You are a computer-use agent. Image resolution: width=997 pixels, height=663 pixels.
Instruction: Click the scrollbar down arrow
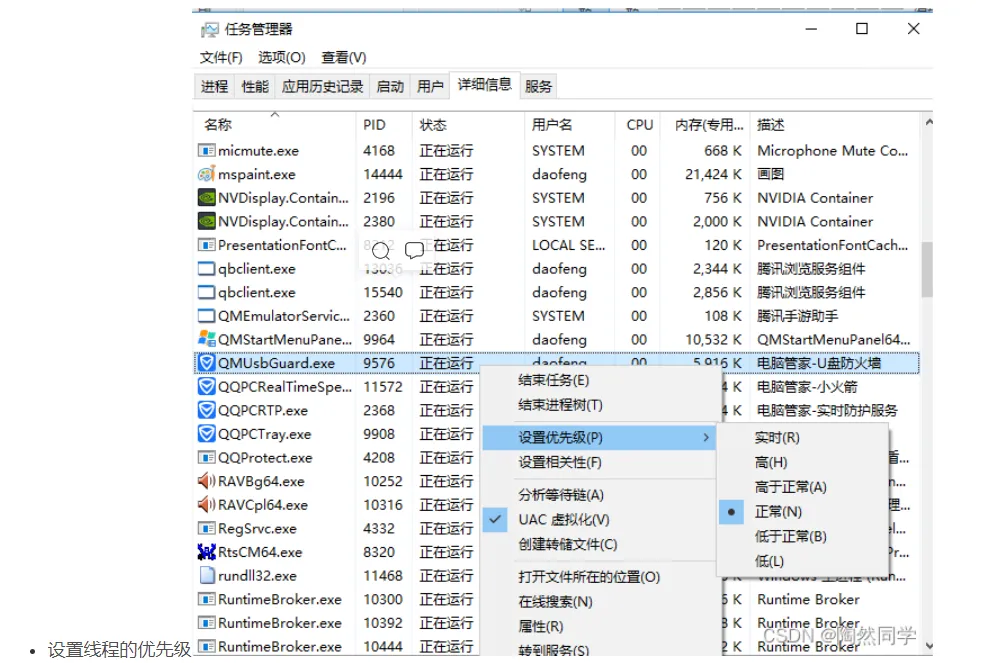pos(928,645)
